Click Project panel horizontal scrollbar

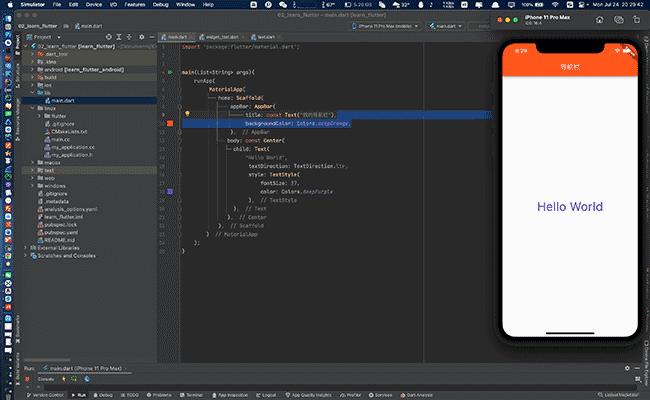[47, 360]
